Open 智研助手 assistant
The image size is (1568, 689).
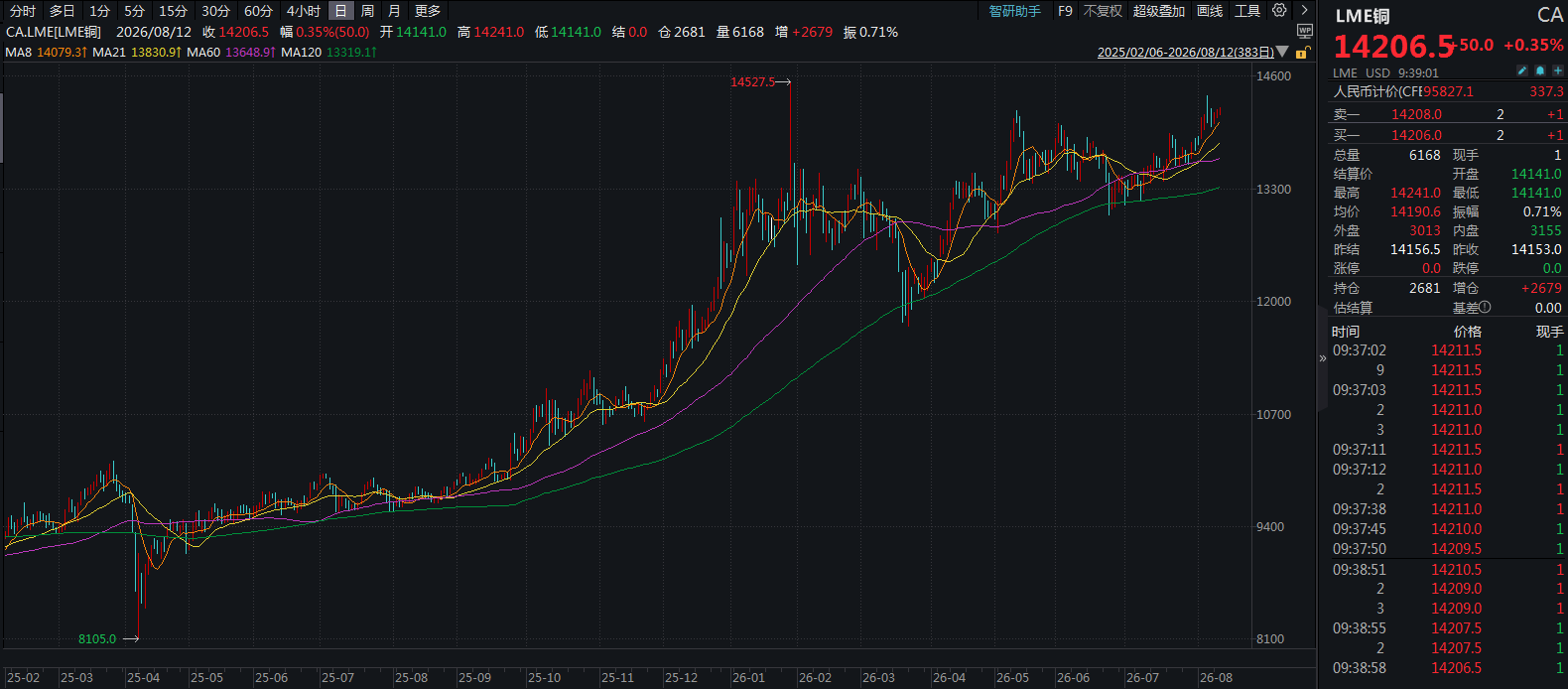tap(1015, 11)
